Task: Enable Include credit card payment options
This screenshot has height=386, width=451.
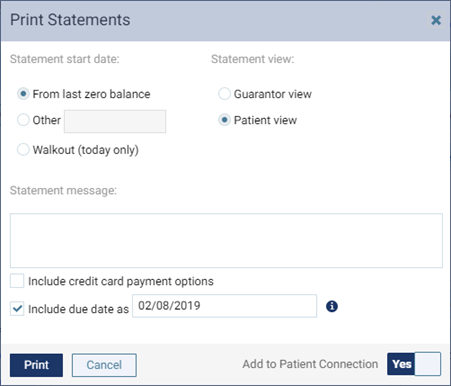Action: coord(17,281)
